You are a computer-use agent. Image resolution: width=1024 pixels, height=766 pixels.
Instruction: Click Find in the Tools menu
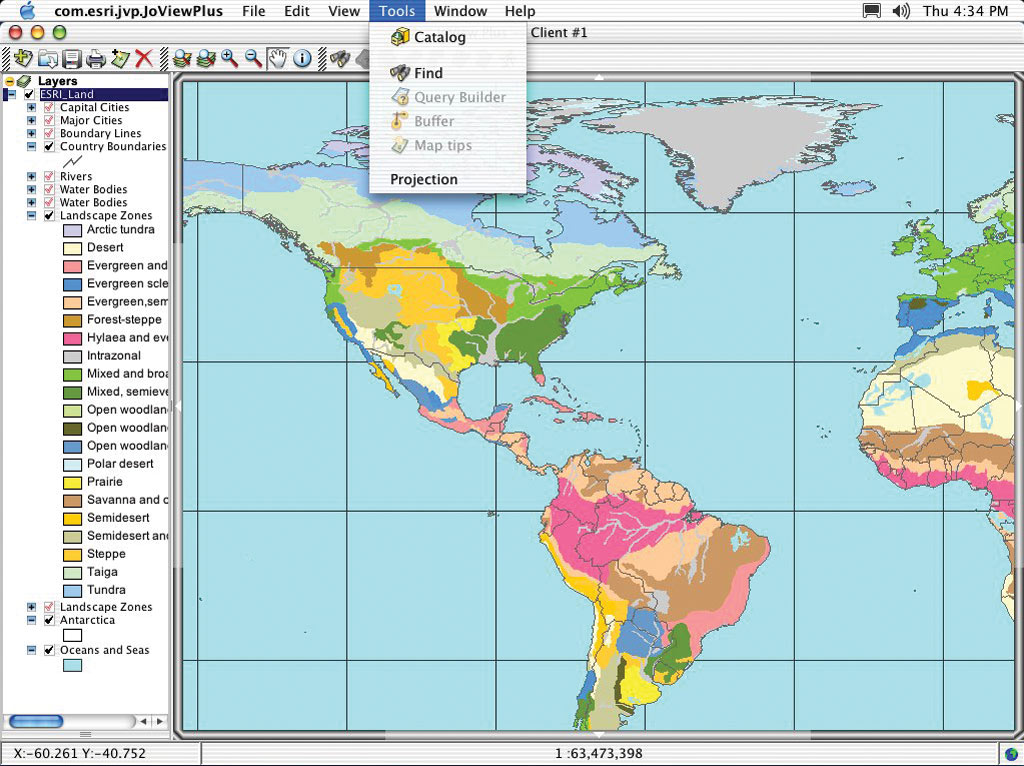[428, 73]
